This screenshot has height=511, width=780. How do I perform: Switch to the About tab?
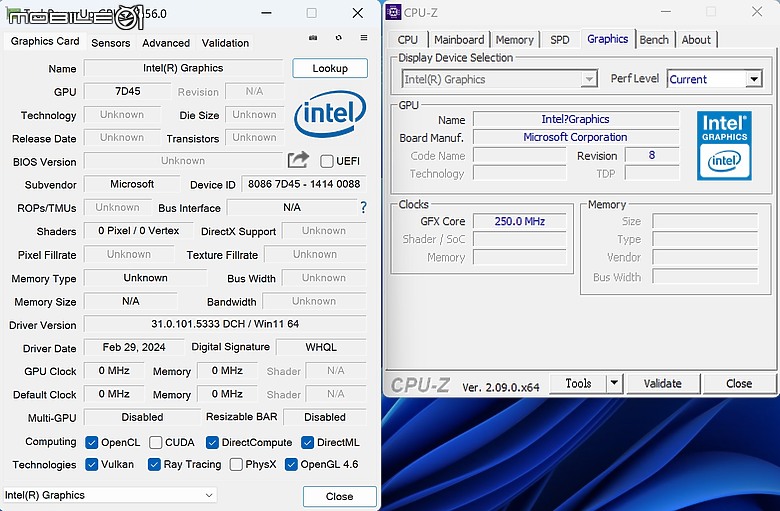coord(696,40)
